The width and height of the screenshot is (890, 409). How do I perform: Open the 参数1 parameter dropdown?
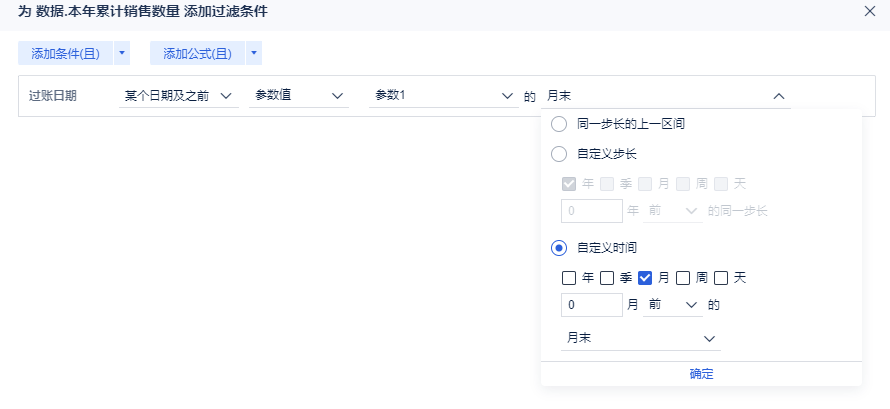tap(443, 96)
